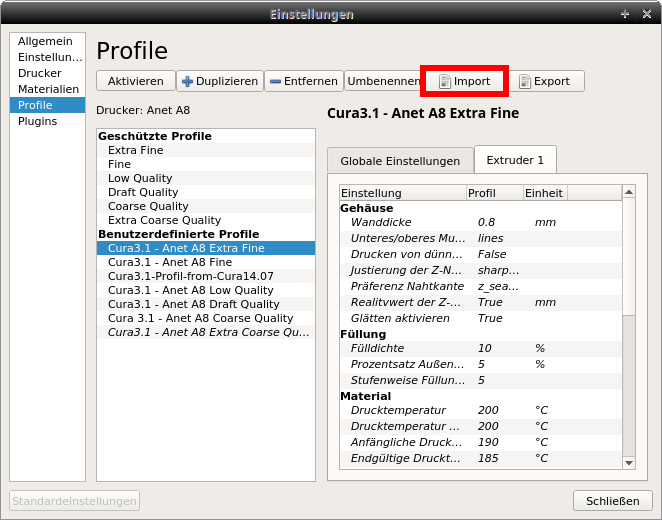662x520 pixels.
Task: Switch to Globale Einstellungen tab
Action: 400,161
